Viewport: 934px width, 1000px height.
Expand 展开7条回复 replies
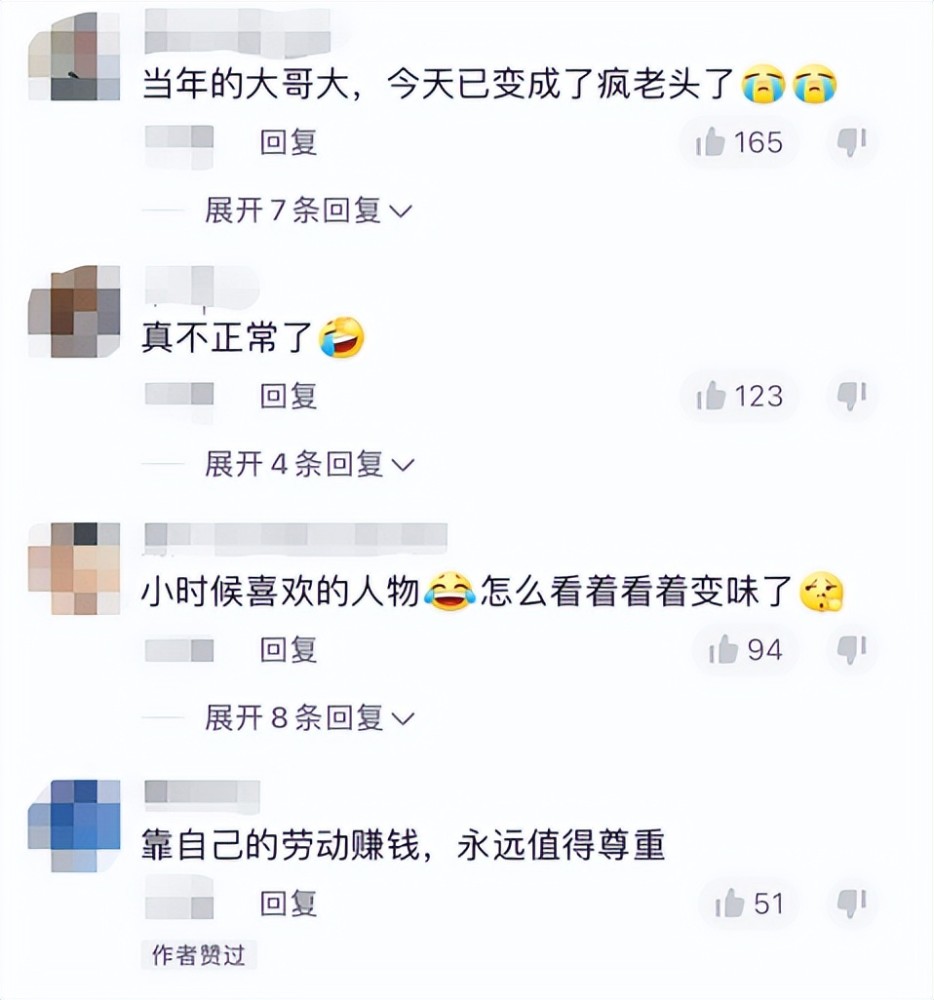coord(308,210)
